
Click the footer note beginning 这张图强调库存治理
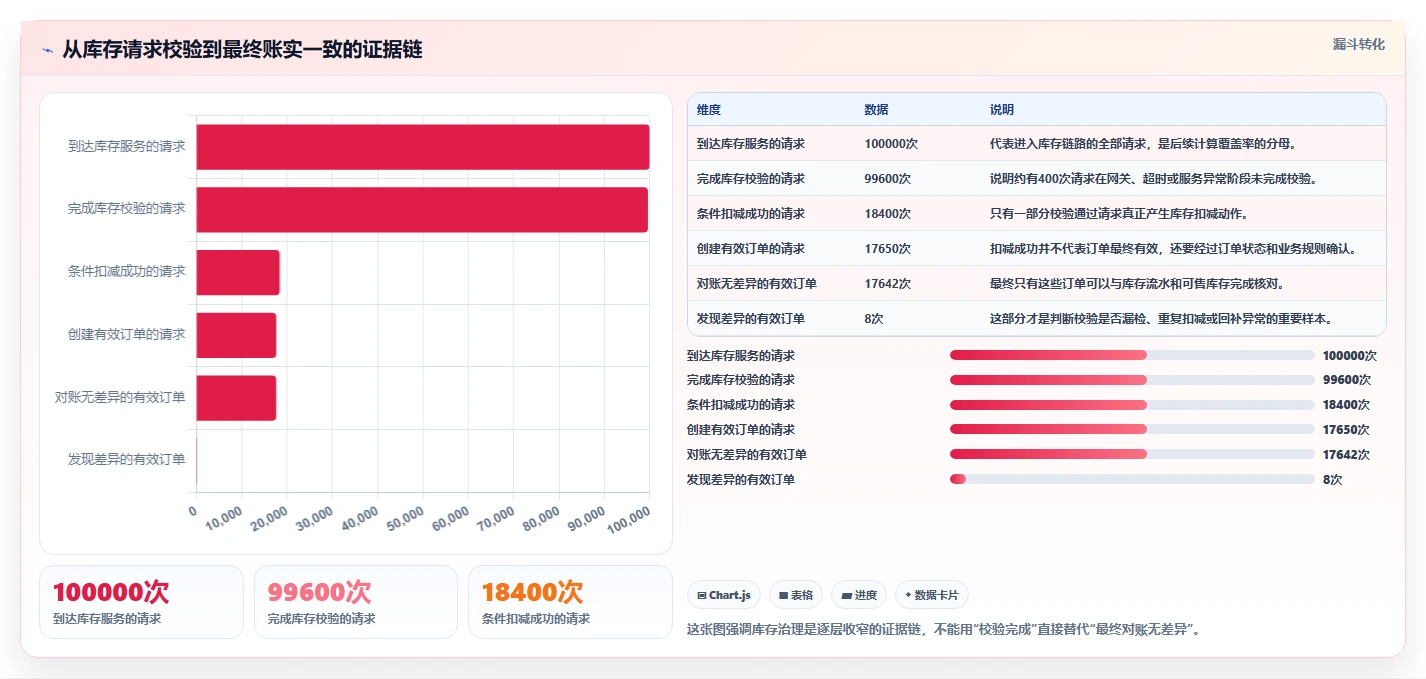click(x=943, y=630)
